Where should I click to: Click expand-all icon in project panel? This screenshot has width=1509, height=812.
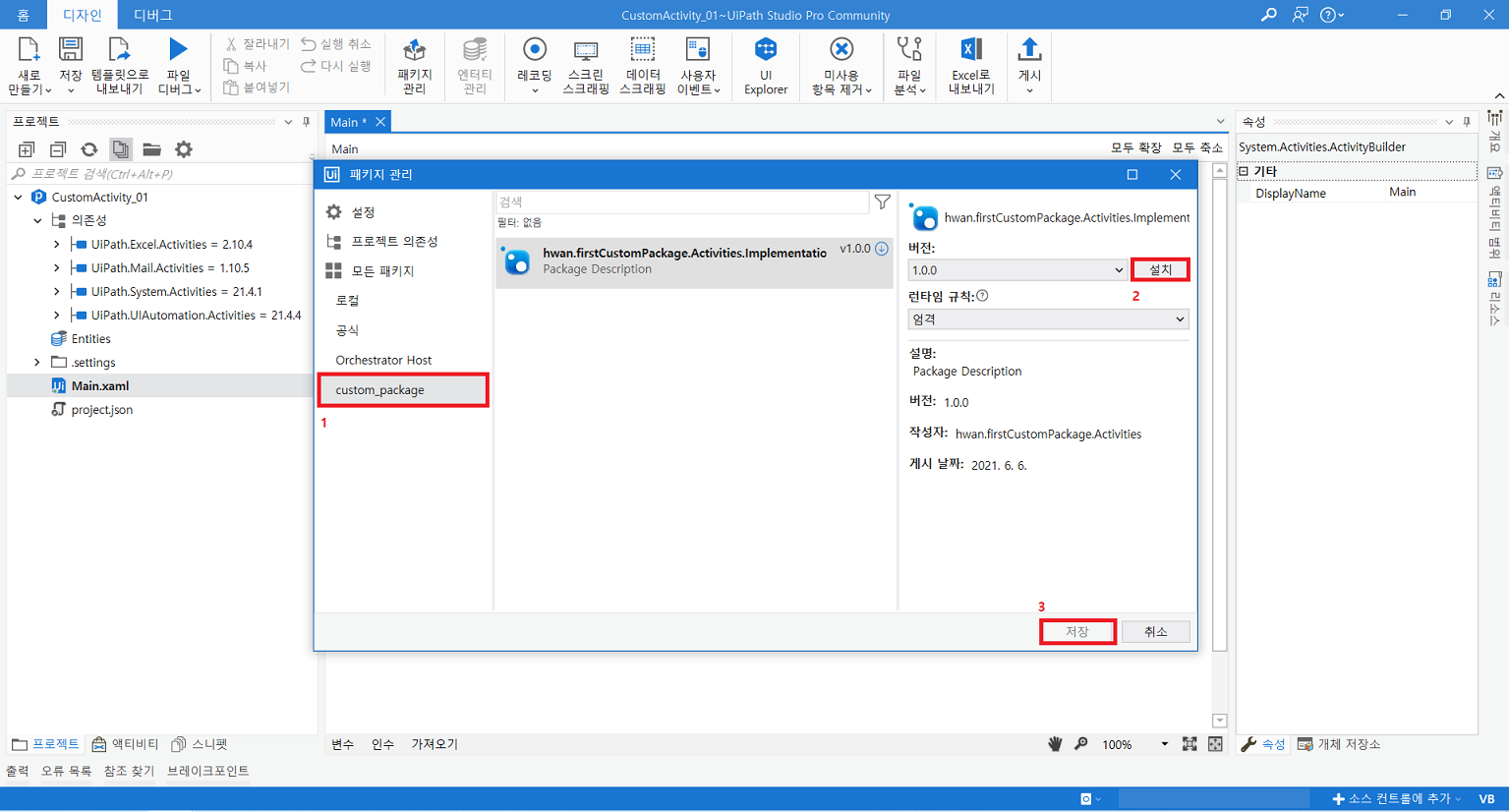27,149
